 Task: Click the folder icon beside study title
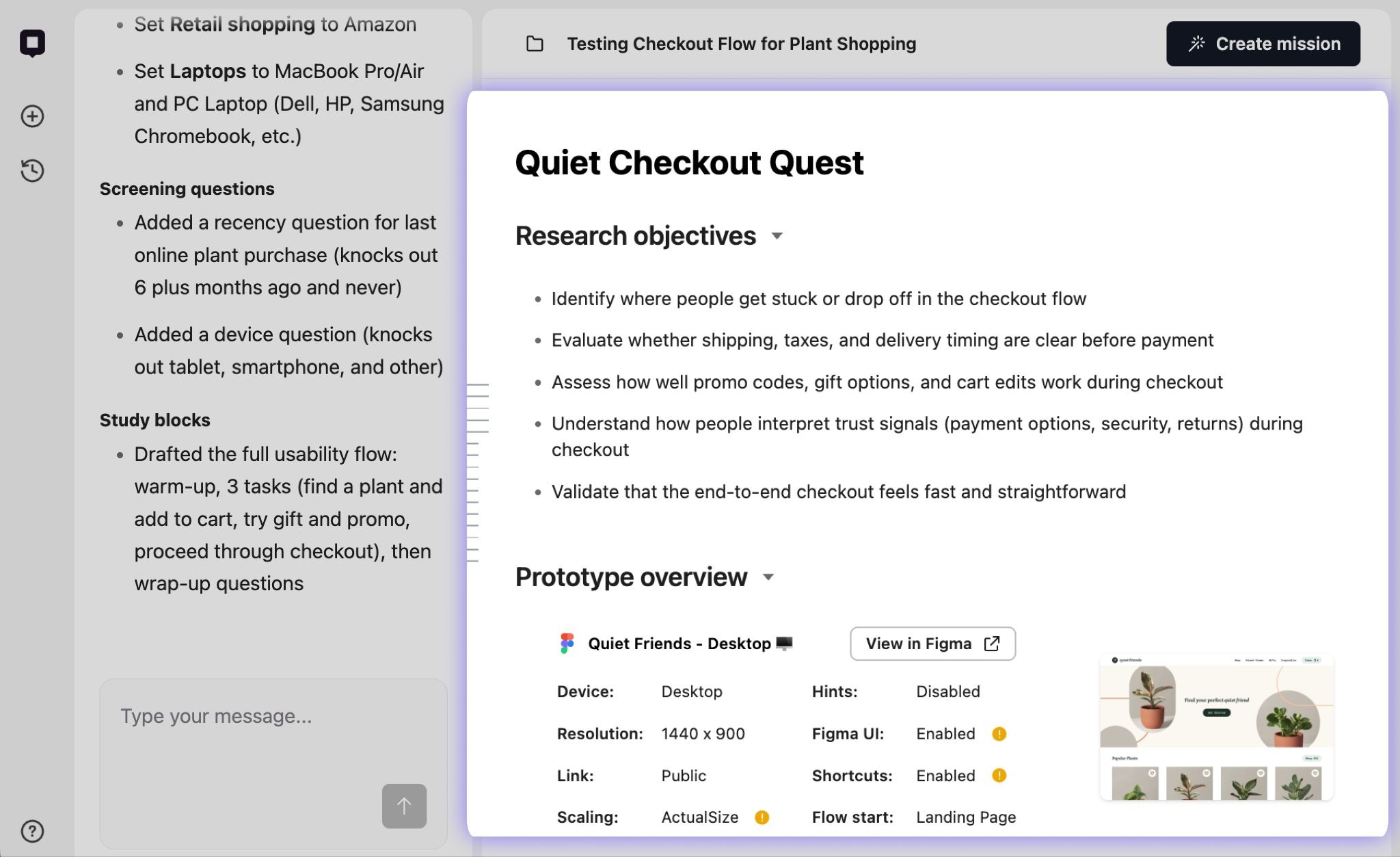pos(535,44)
